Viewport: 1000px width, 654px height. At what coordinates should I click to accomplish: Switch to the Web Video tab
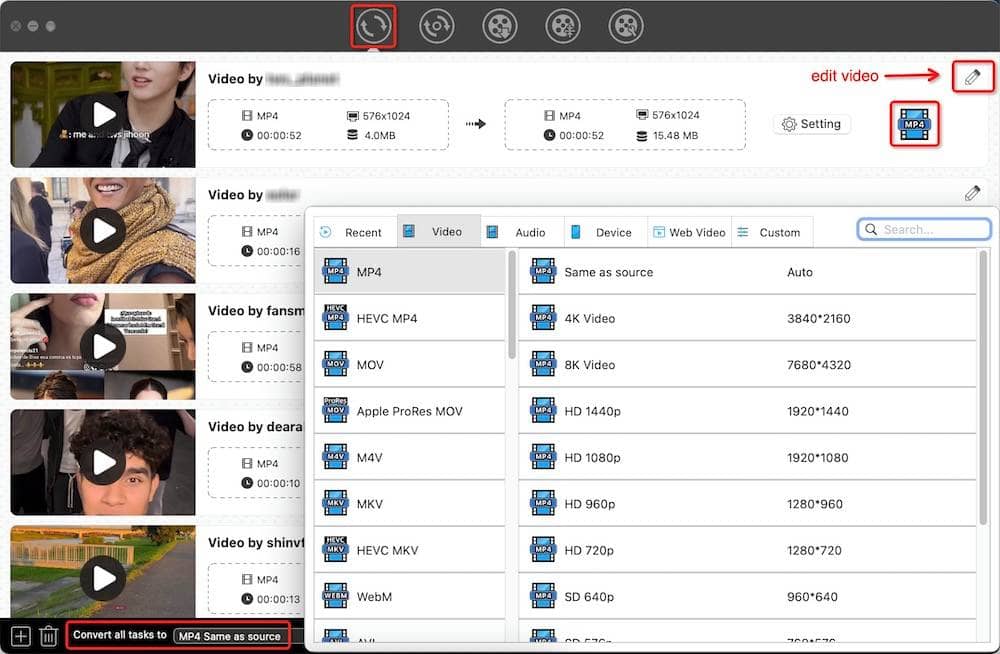(x=689, y=232)
